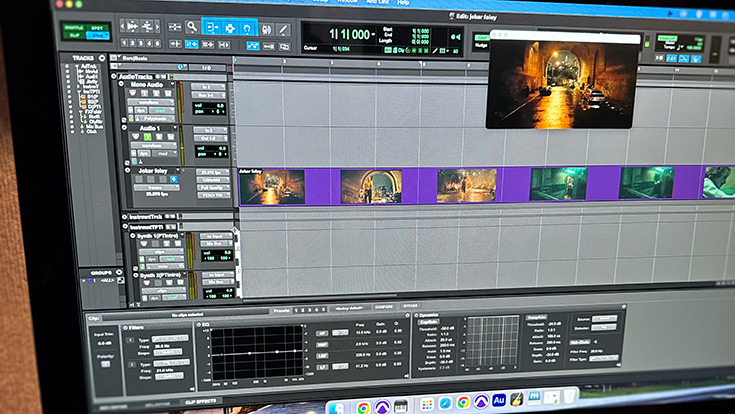This screenshot has width=735, height=414.
Task: Toggle input monitor on Audio 1 track
Action: [148, 137]
